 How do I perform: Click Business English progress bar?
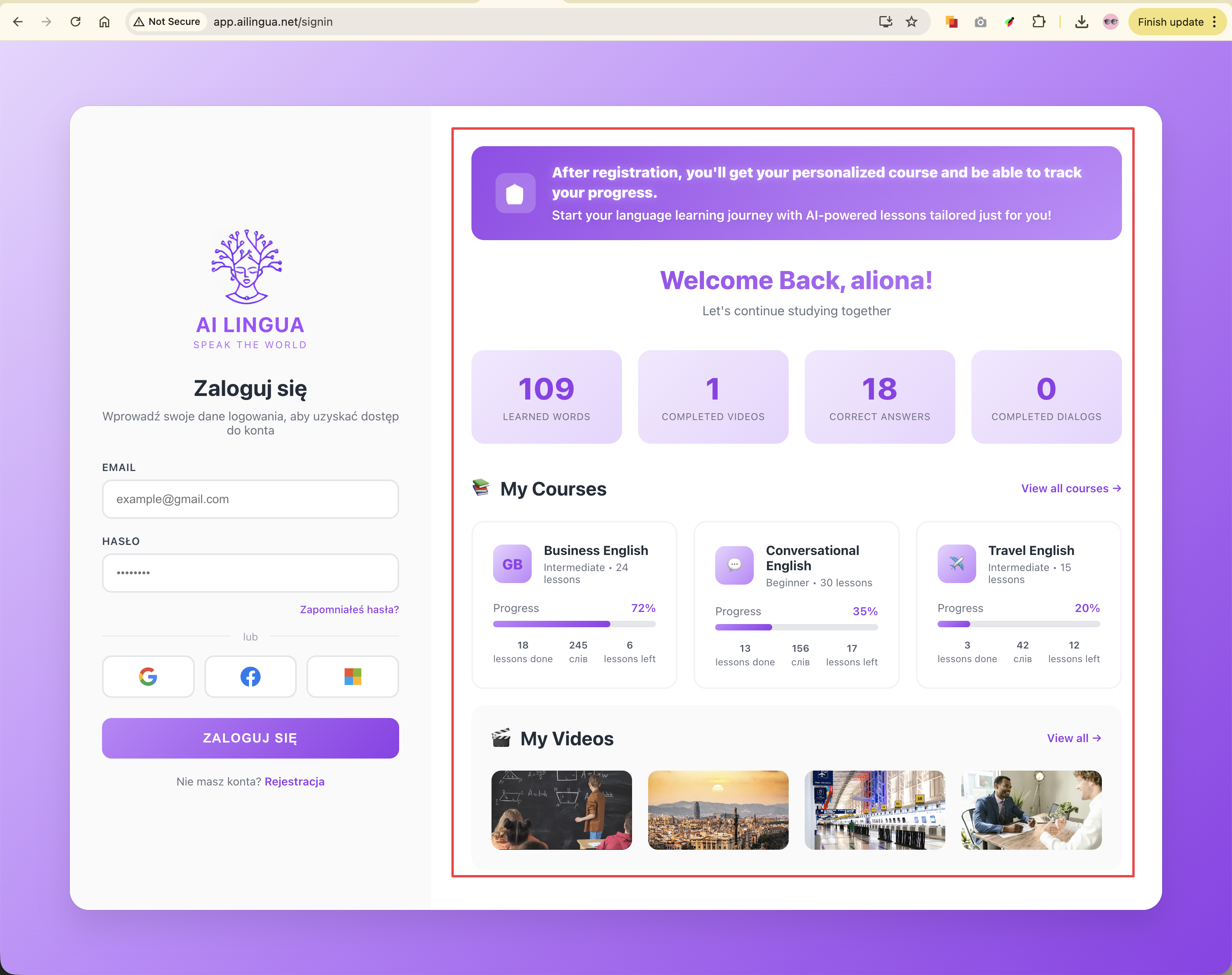(x=574, y=624)
